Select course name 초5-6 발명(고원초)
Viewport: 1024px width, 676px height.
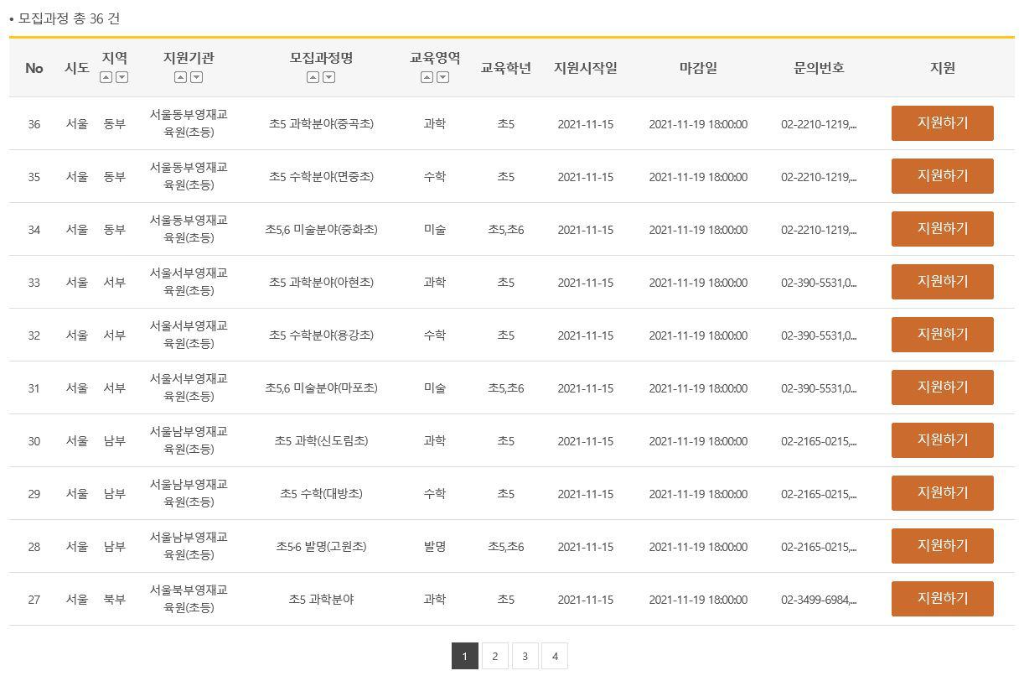[x=321, y=547]
